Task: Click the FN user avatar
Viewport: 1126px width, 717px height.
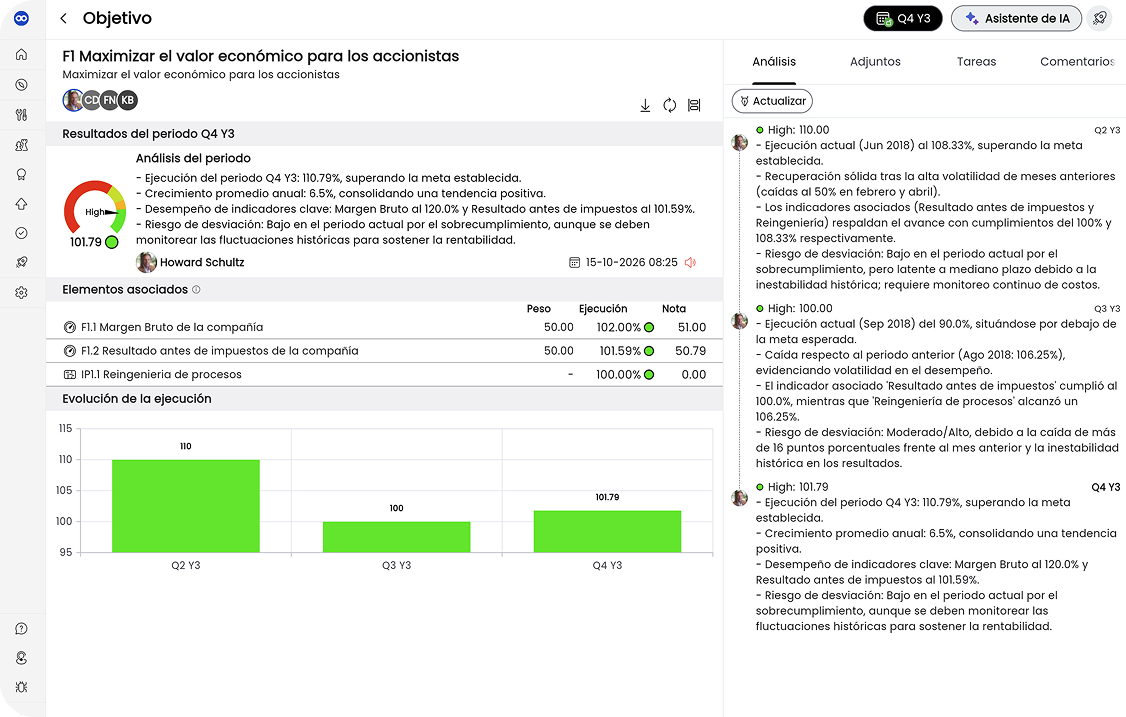Action: pos(109,101)
